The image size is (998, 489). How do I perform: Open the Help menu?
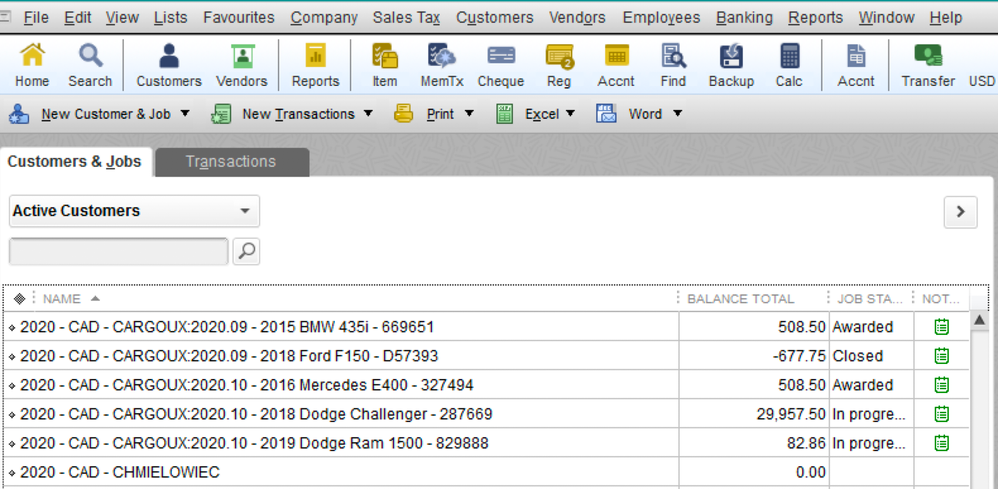[945, 17]
